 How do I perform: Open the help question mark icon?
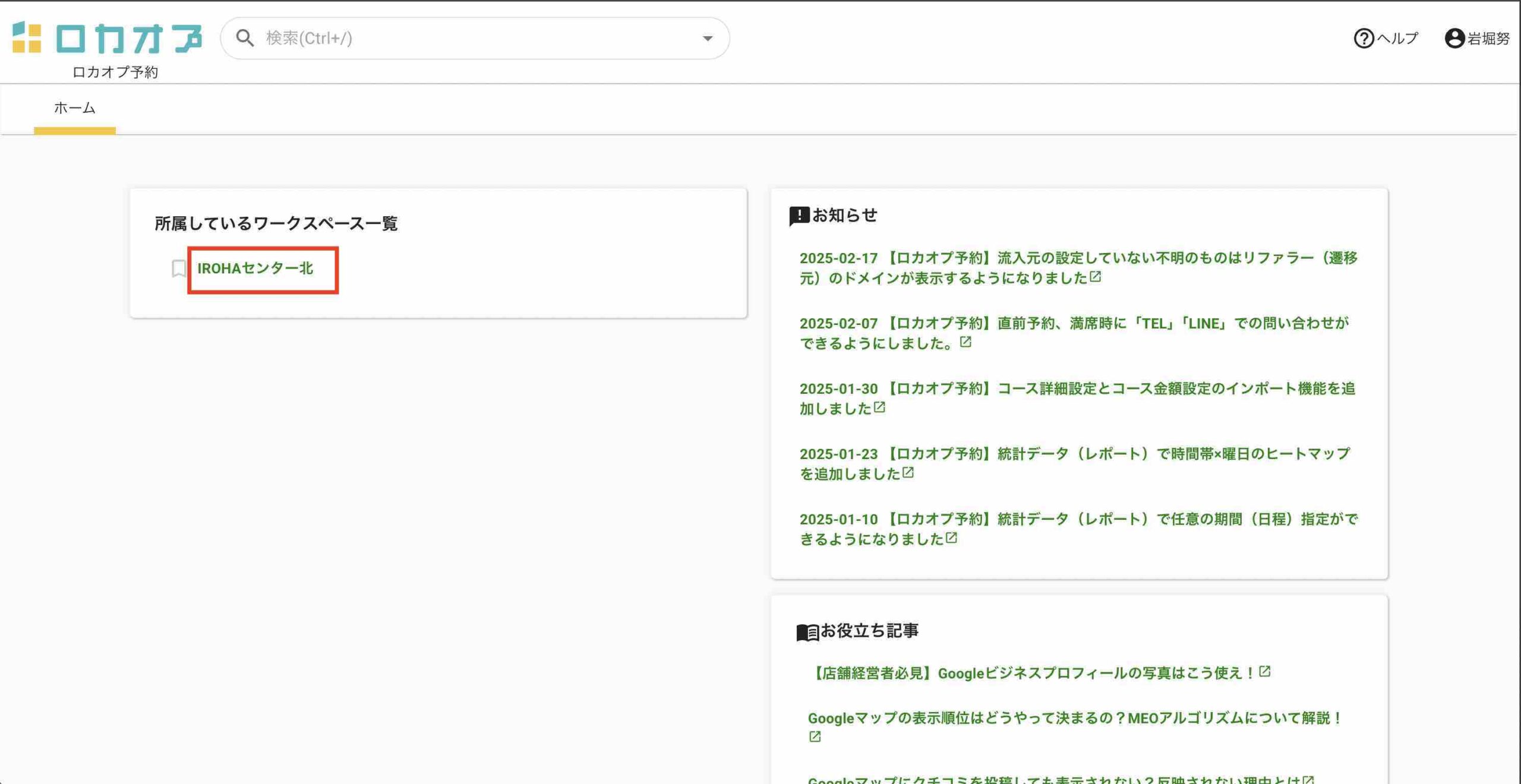pos(1363,39)
